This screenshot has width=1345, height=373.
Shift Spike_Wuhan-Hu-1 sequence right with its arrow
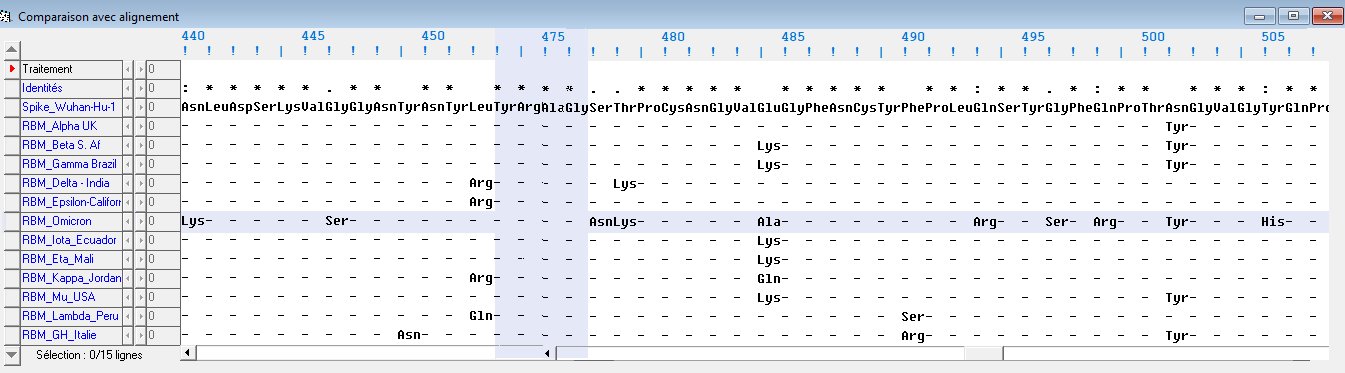point(140,107)
